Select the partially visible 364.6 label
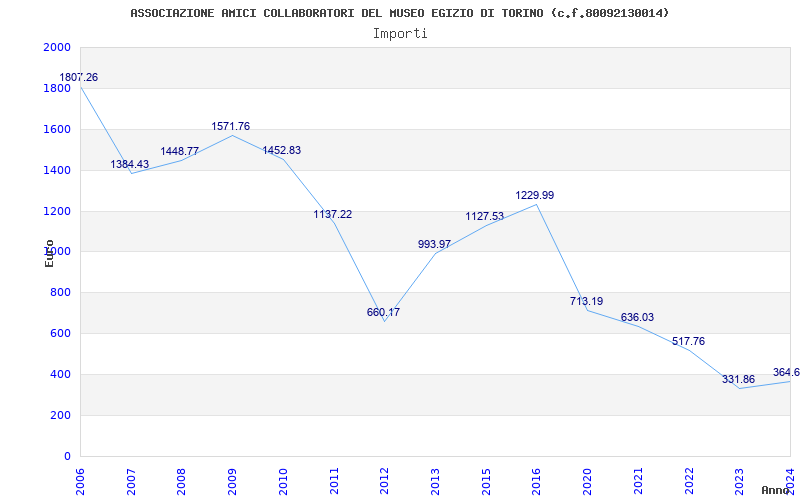Image resolution: width=800 pixels, height=500 pixels. 786,372
